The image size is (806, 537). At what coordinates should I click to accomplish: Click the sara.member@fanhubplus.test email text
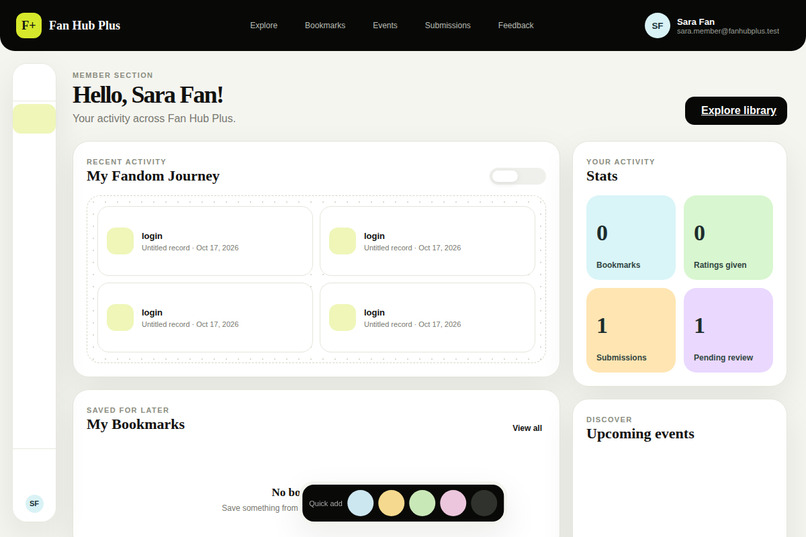click(x=728, y=31)
